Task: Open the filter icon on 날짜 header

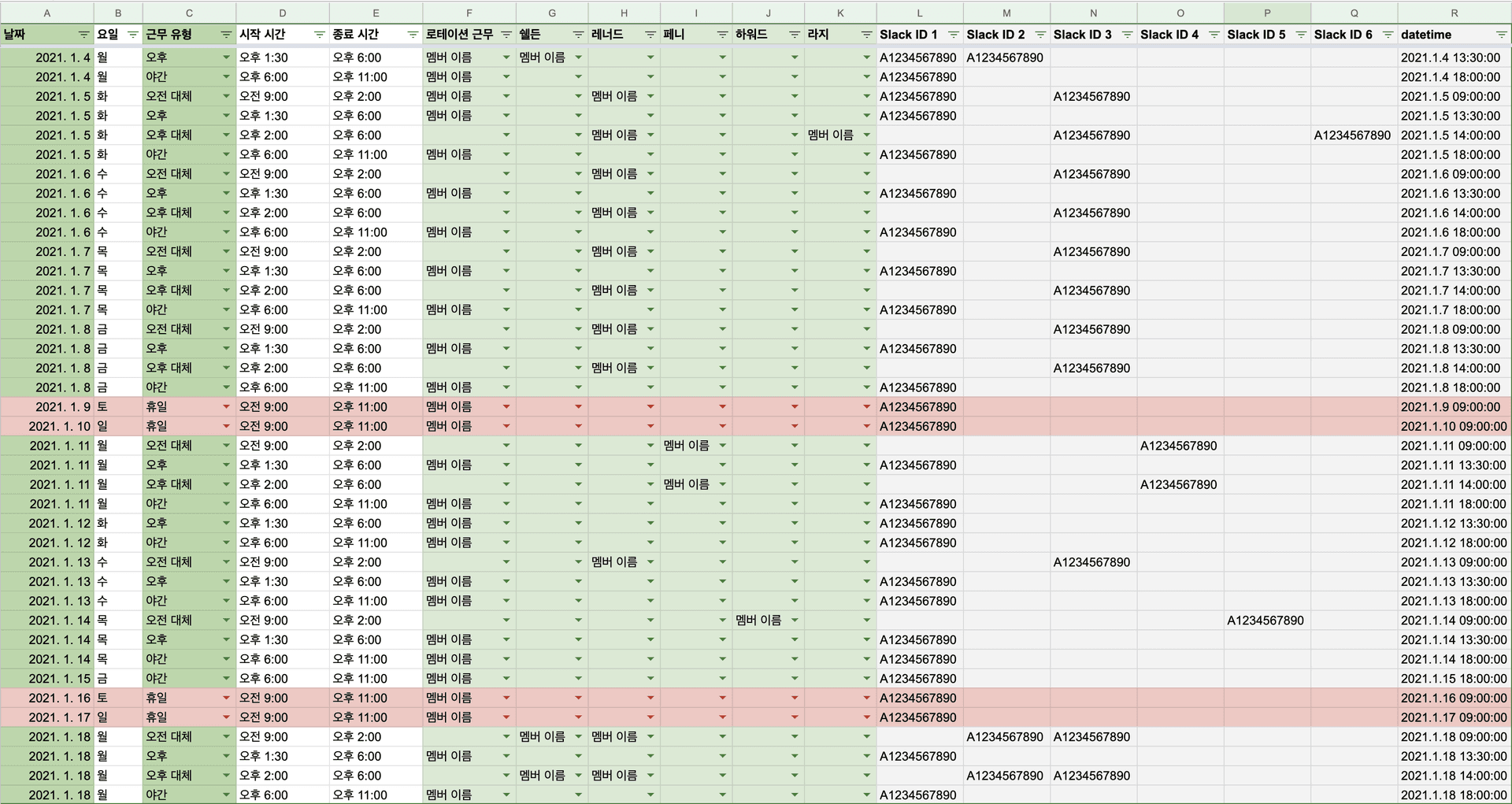Action: pos(83,35)
